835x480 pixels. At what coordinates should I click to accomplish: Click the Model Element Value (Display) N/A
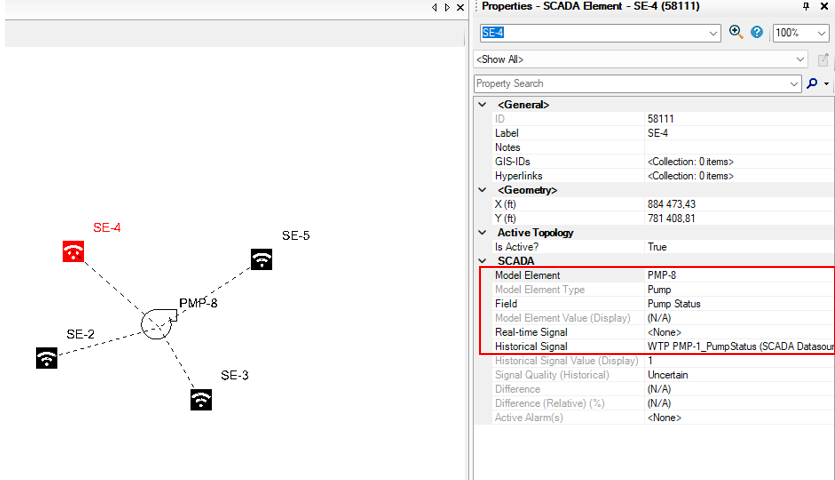coord(659,318)
